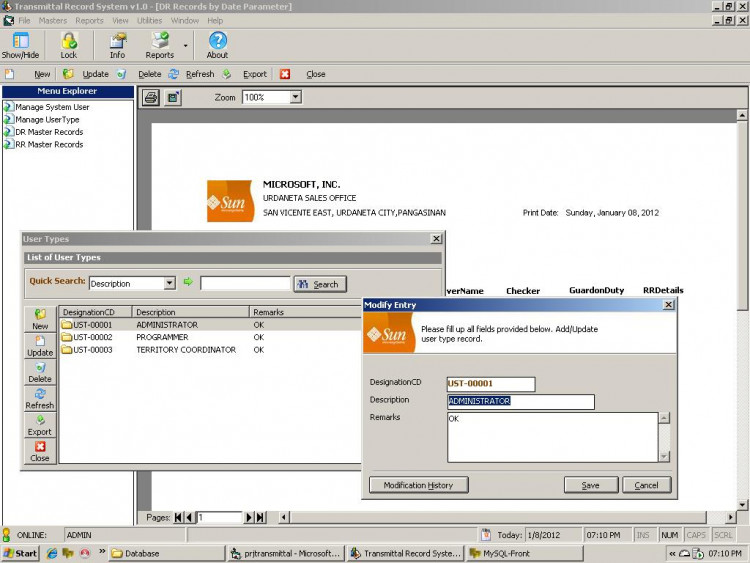Click Refresh in the secondary toolbar
Screen dimensions: 750x563
click(x=200, y=74)
